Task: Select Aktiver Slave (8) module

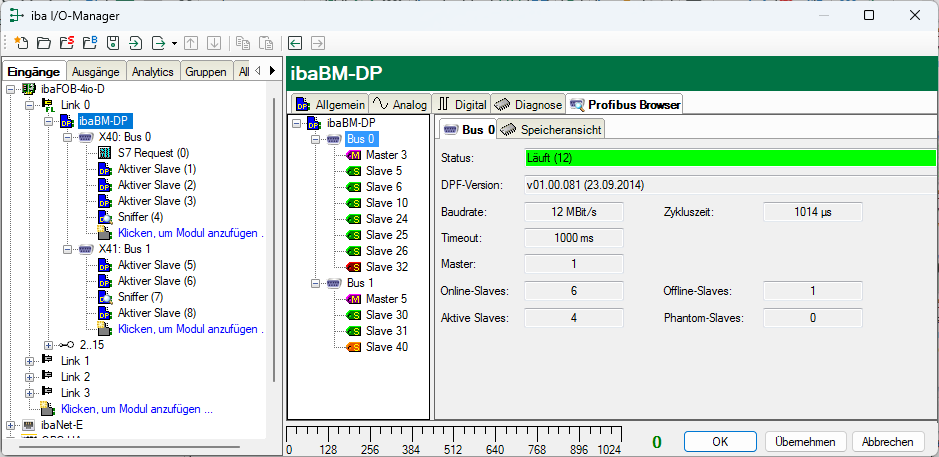Action: point(157,313)
